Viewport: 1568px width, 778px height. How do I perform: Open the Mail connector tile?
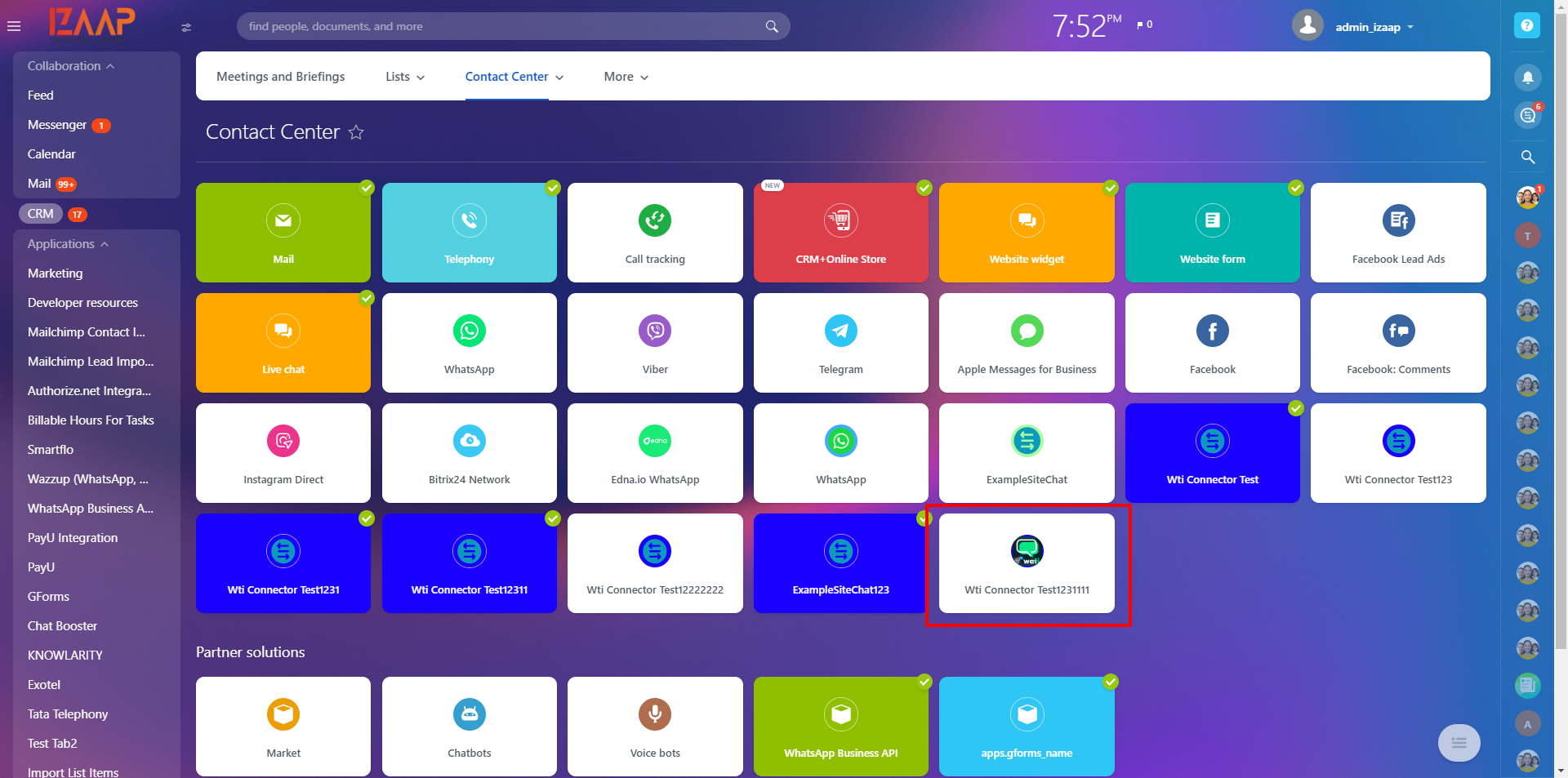point(283,233)
